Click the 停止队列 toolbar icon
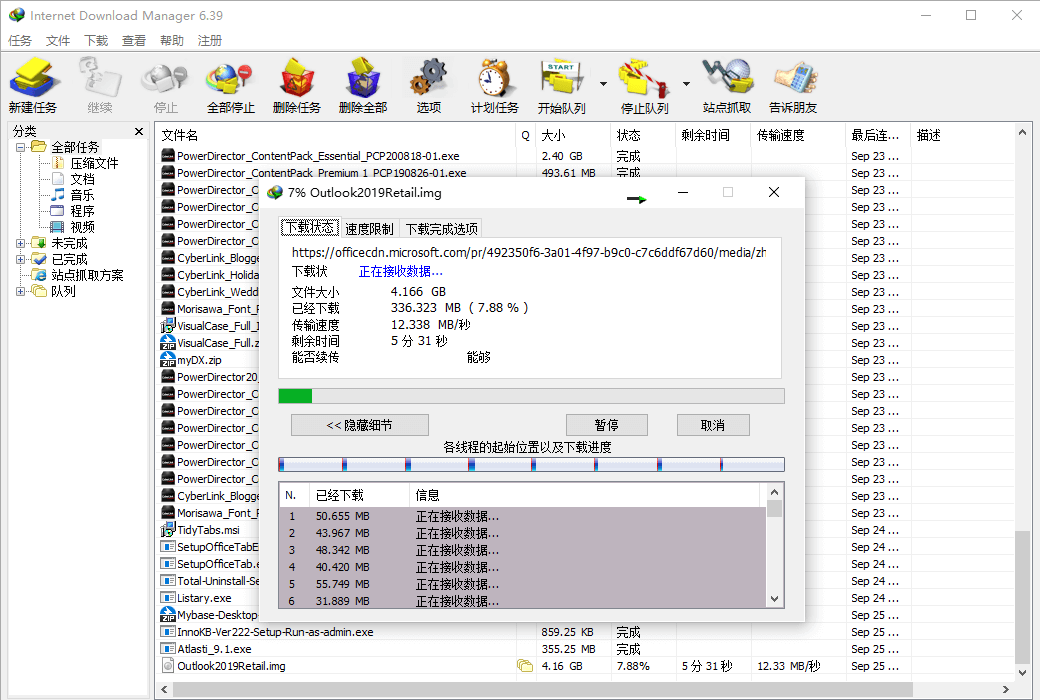 [x=644, y=86]
